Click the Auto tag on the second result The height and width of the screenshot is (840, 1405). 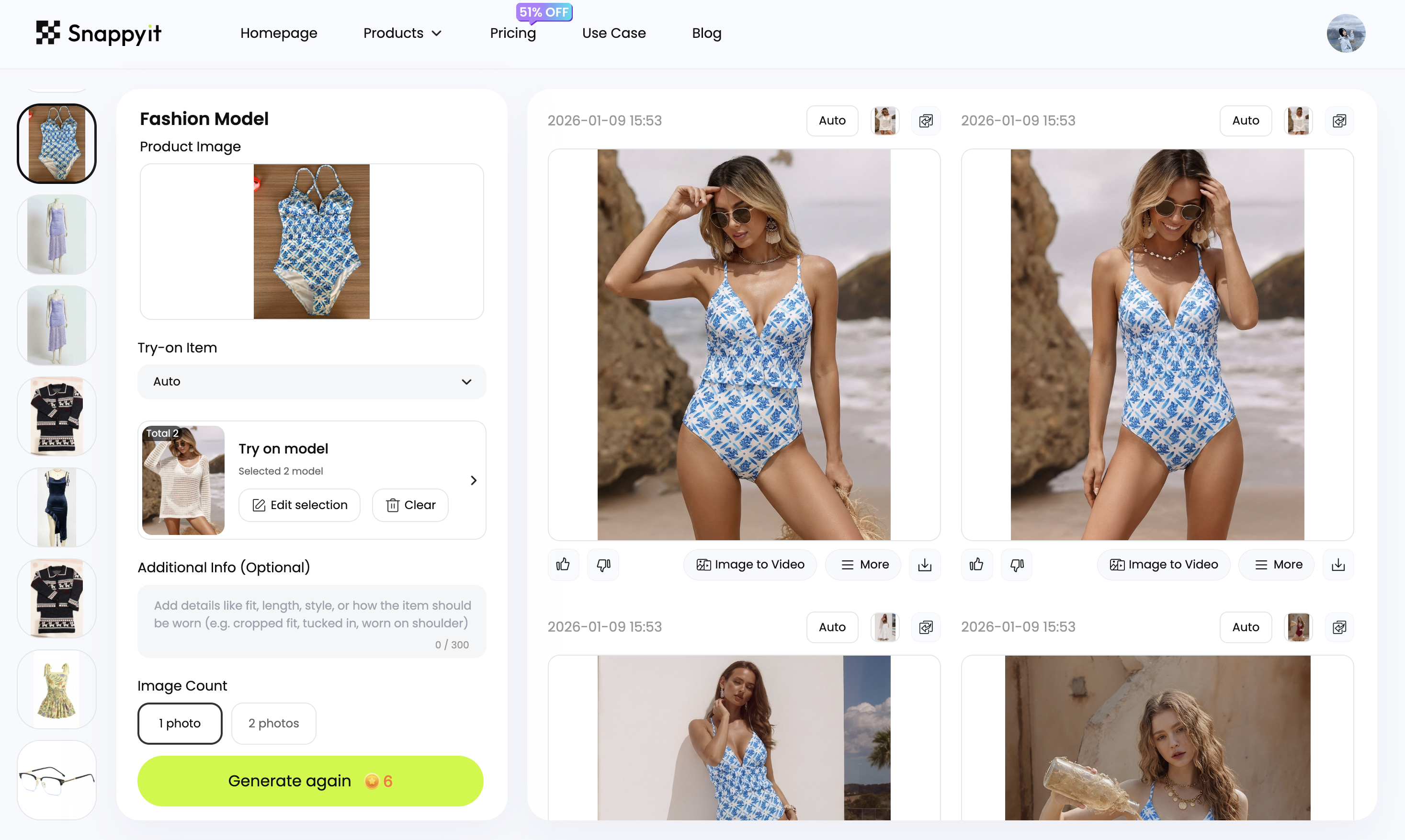click(x=1246, y=121)
